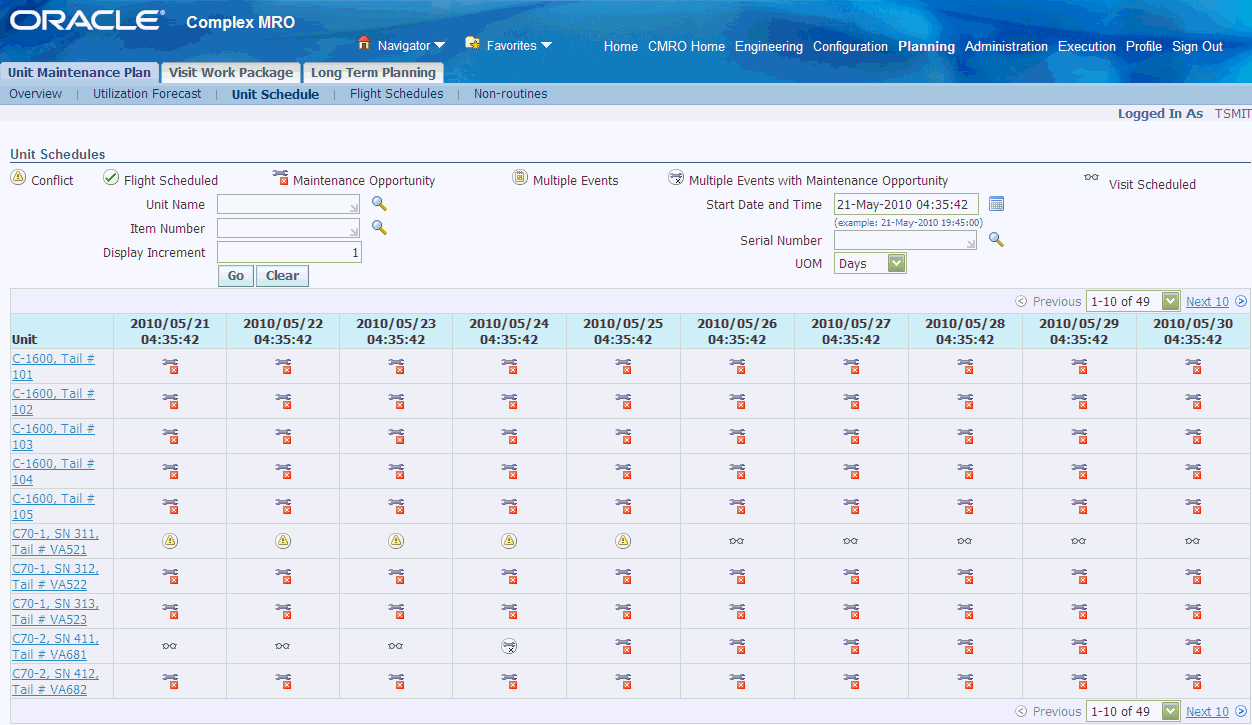The image size is (1252, 725).
Task: Click multiple events icon for VA681 on 2010/05/24
Action: (x=509, y=646)
